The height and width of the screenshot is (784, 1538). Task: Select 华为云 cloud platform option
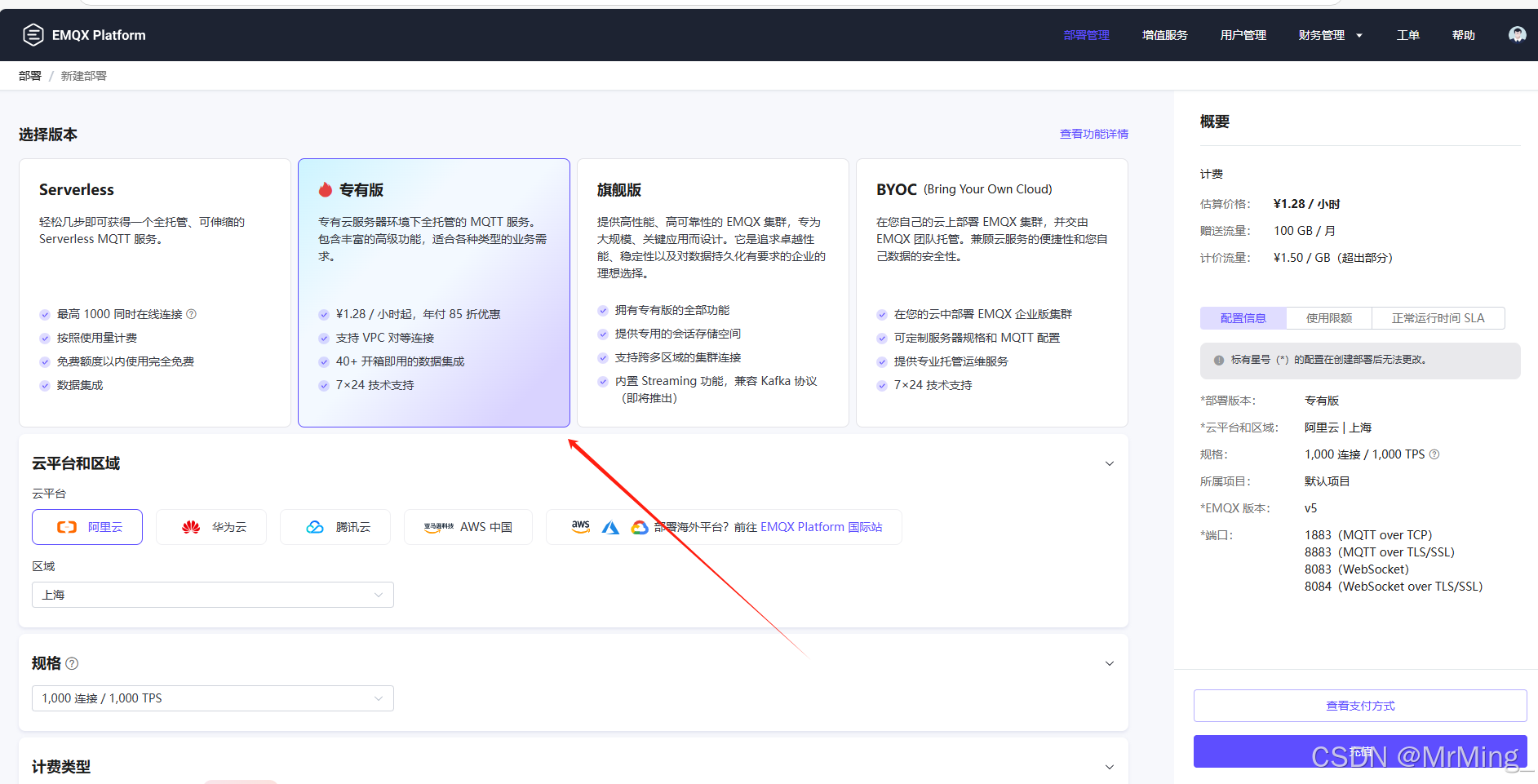[211, 527]
